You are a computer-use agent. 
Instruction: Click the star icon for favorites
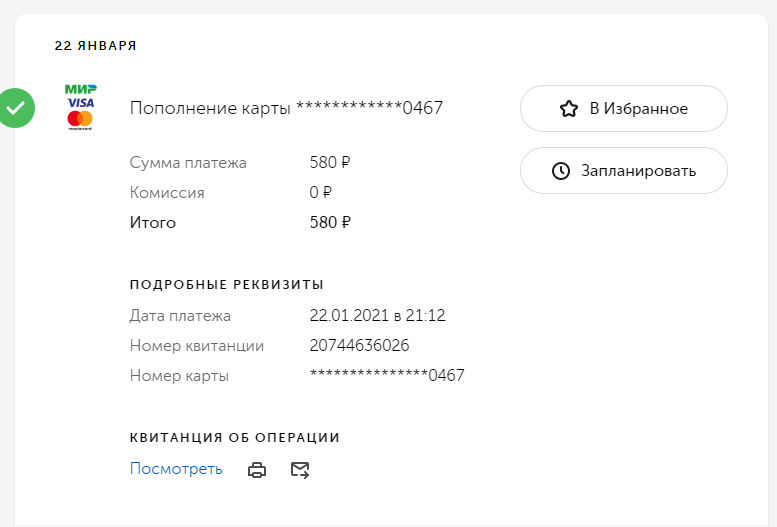(x=569, y=109)
